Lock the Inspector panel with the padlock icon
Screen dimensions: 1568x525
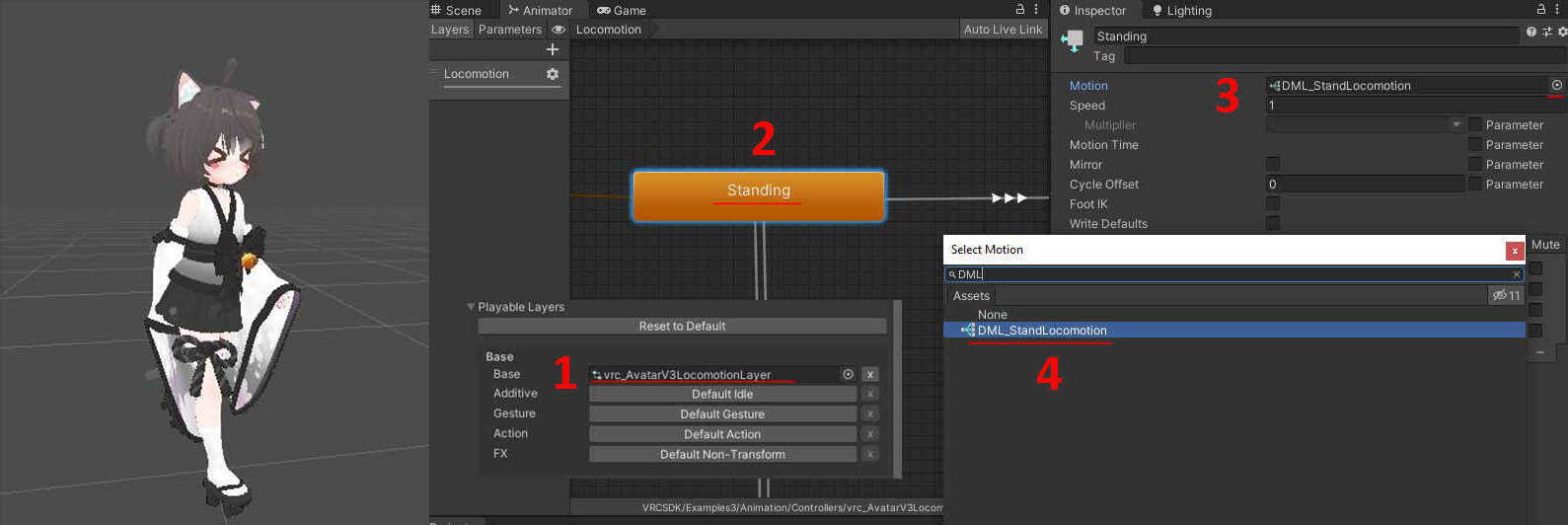[x=1541, y=10]
